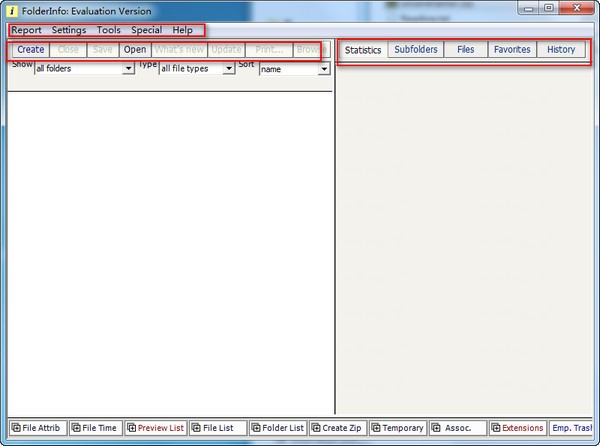The height and width of the screenshot is (446, 600).
Task: Switch to the History tab
Action: (x=561, y=50)
